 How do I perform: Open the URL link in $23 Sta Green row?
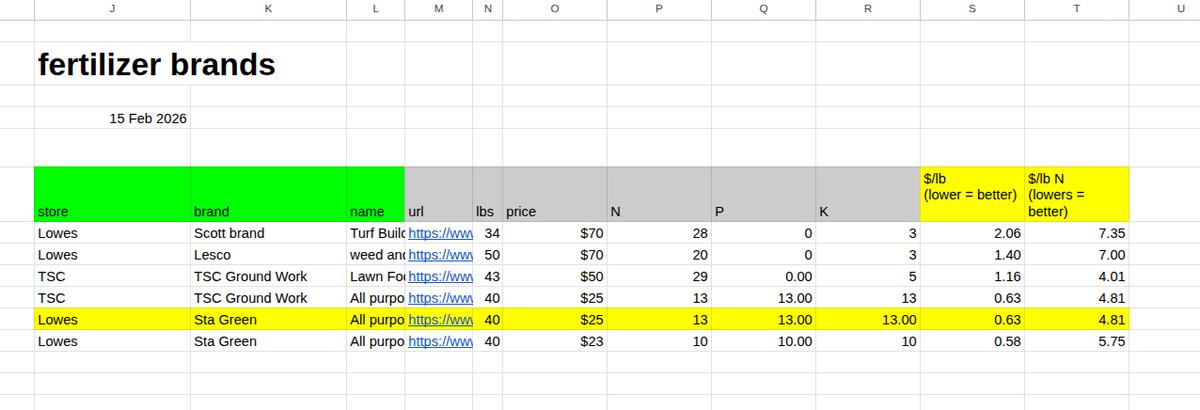click(x=440, y=341)
